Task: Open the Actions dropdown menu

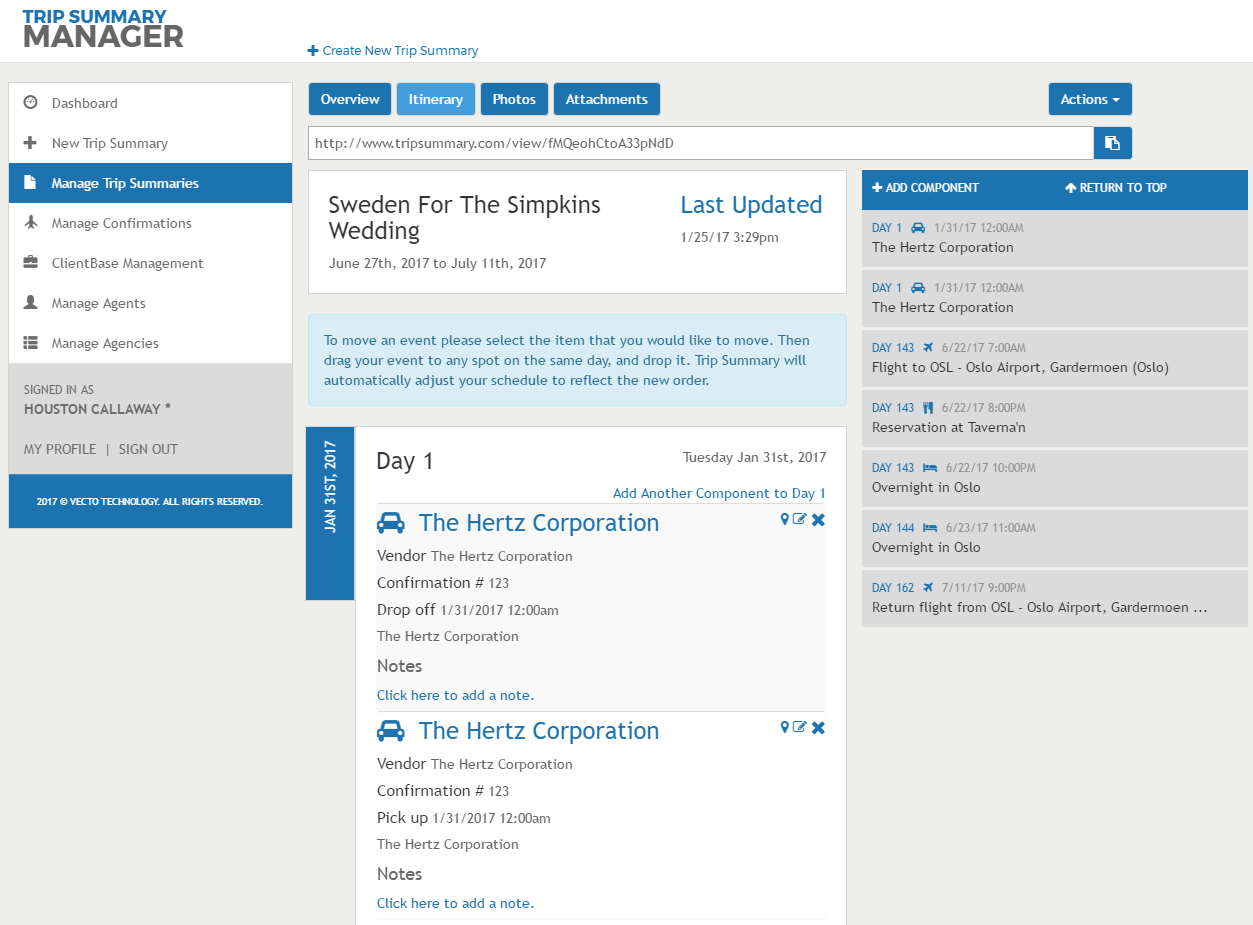Action: coord(1089,99)
